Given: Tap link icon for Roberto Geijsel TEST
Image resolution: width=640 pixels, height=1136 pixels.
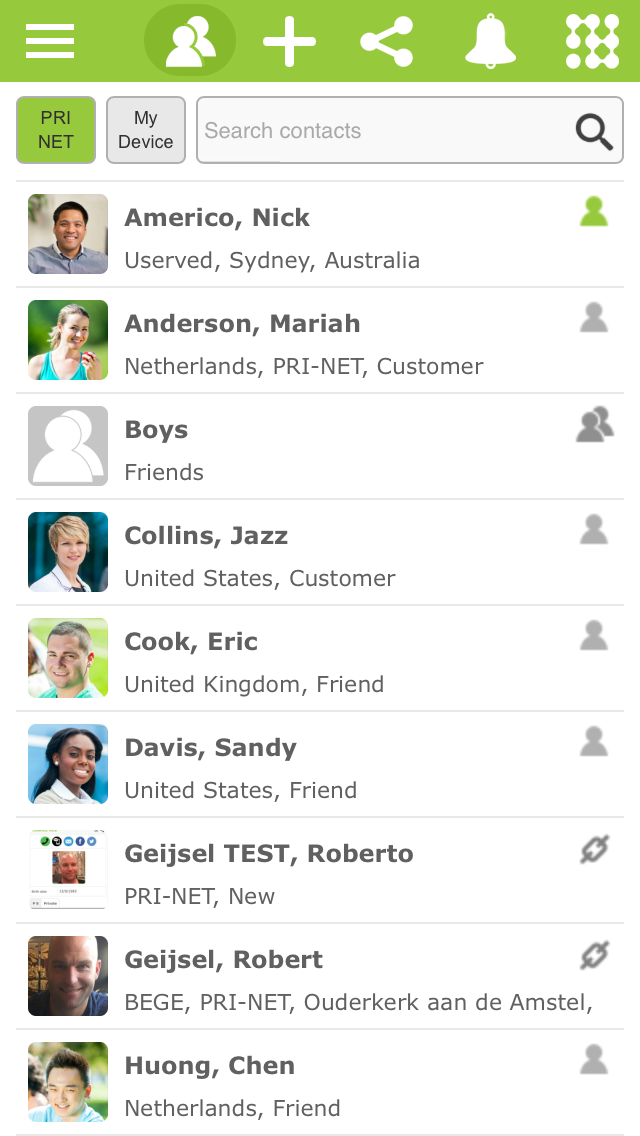Looking at the screenshot, I should 594,850.
